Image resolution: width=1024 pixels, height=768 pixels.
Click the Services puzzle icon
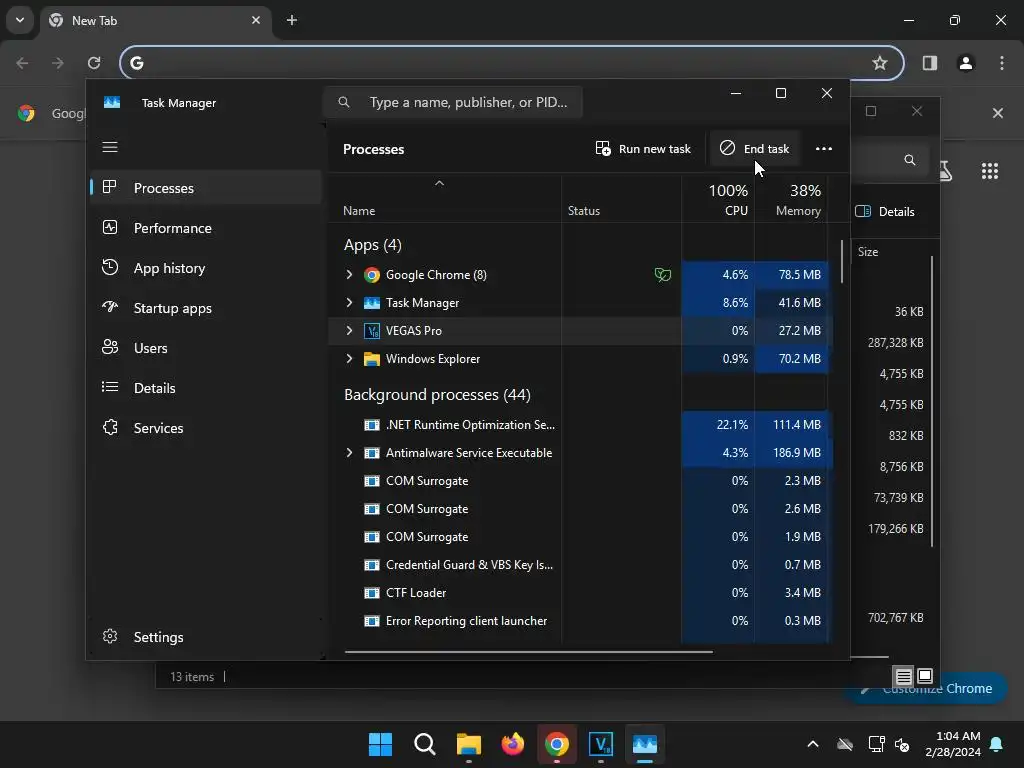[x=110, y=427]
